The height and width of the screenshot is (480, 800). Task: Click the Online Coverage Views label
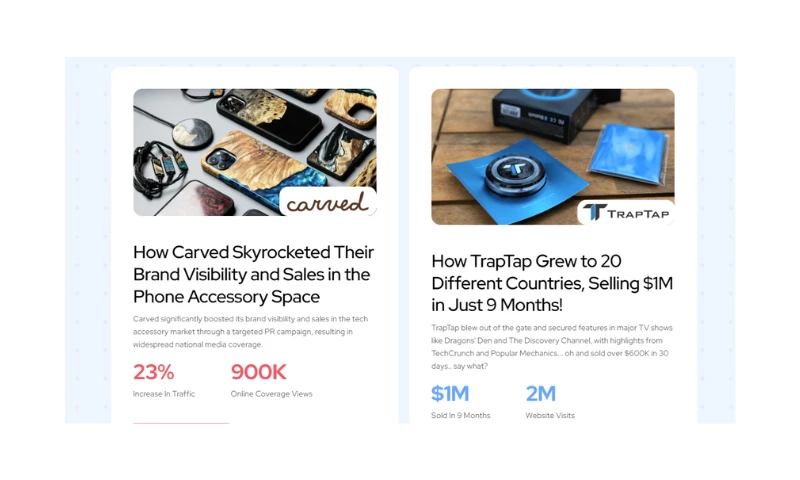click(x=271, y=394)
